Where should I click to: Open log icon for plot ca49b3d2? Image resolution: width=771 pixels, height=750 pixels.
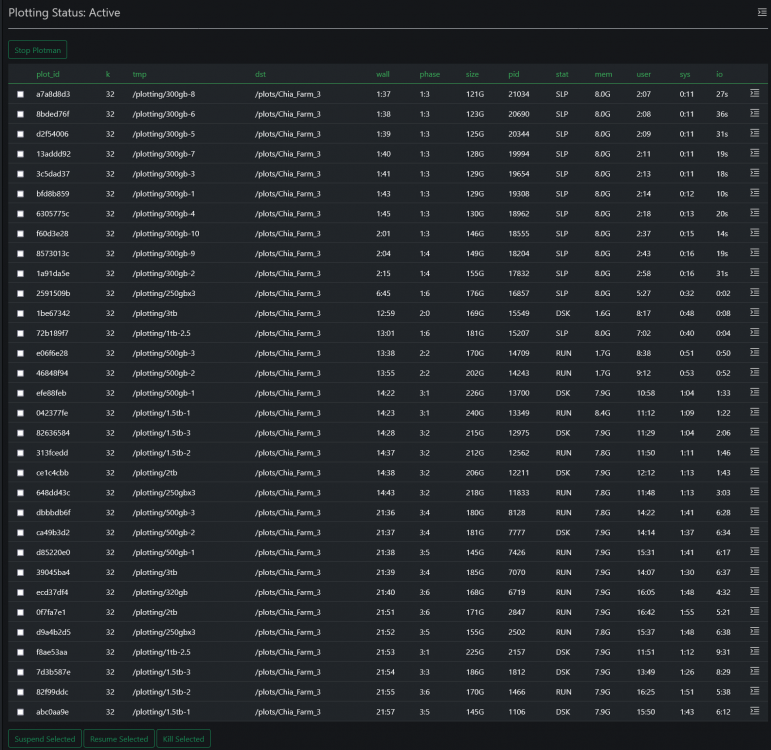tap(754, 531)
